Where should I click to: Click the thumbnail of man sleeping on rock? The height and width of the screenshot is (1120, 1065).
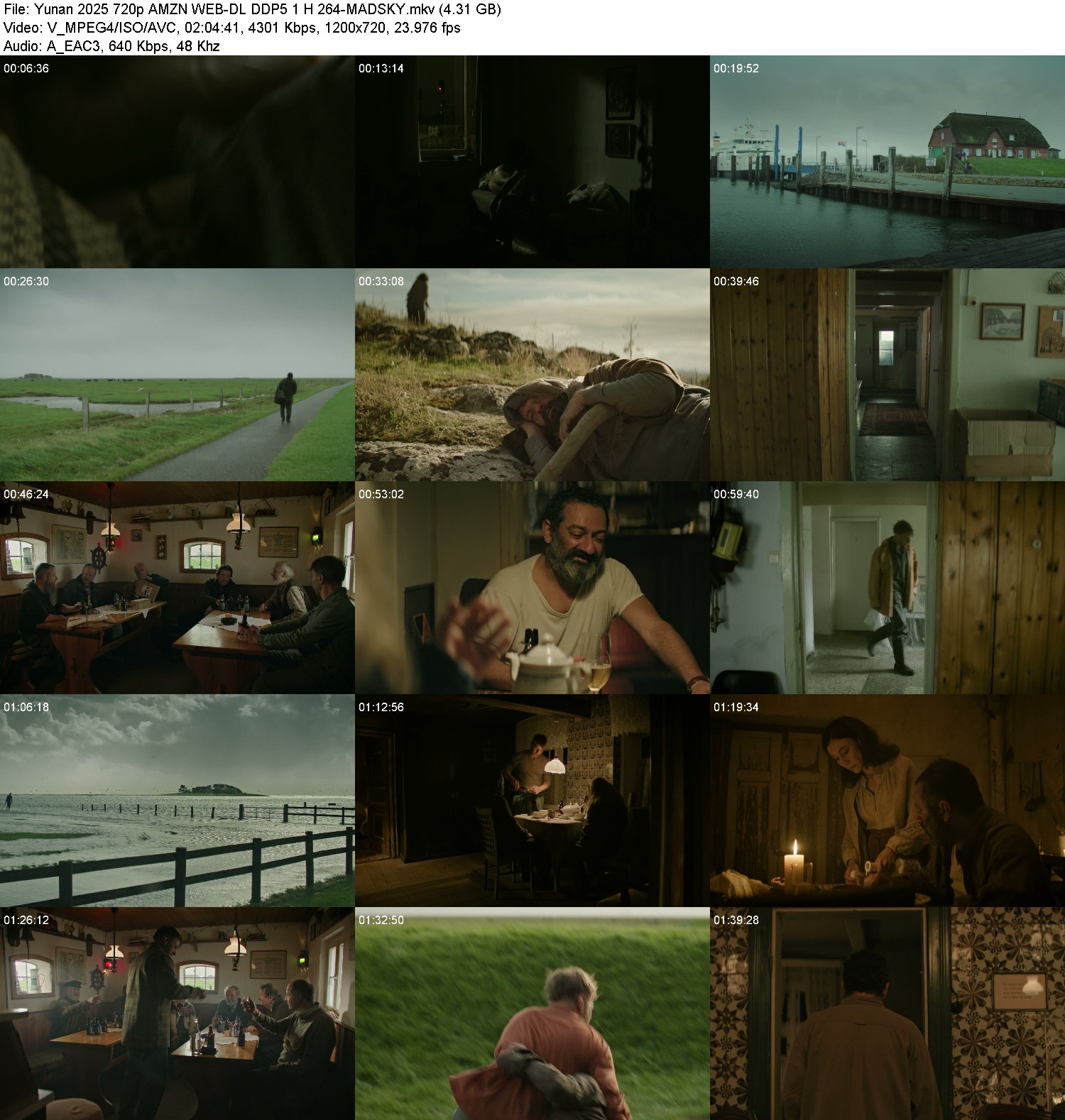532,375
